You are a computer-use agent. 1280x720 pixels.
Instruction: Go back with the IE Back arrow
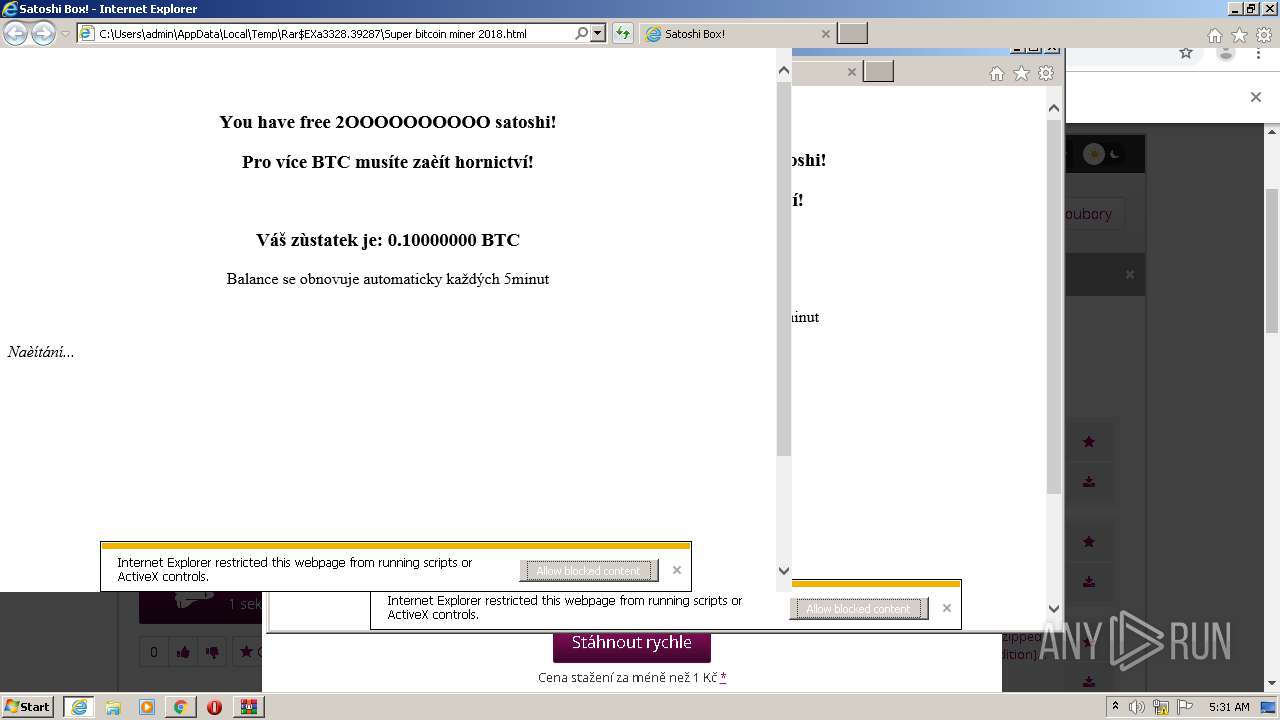point(15,34)
